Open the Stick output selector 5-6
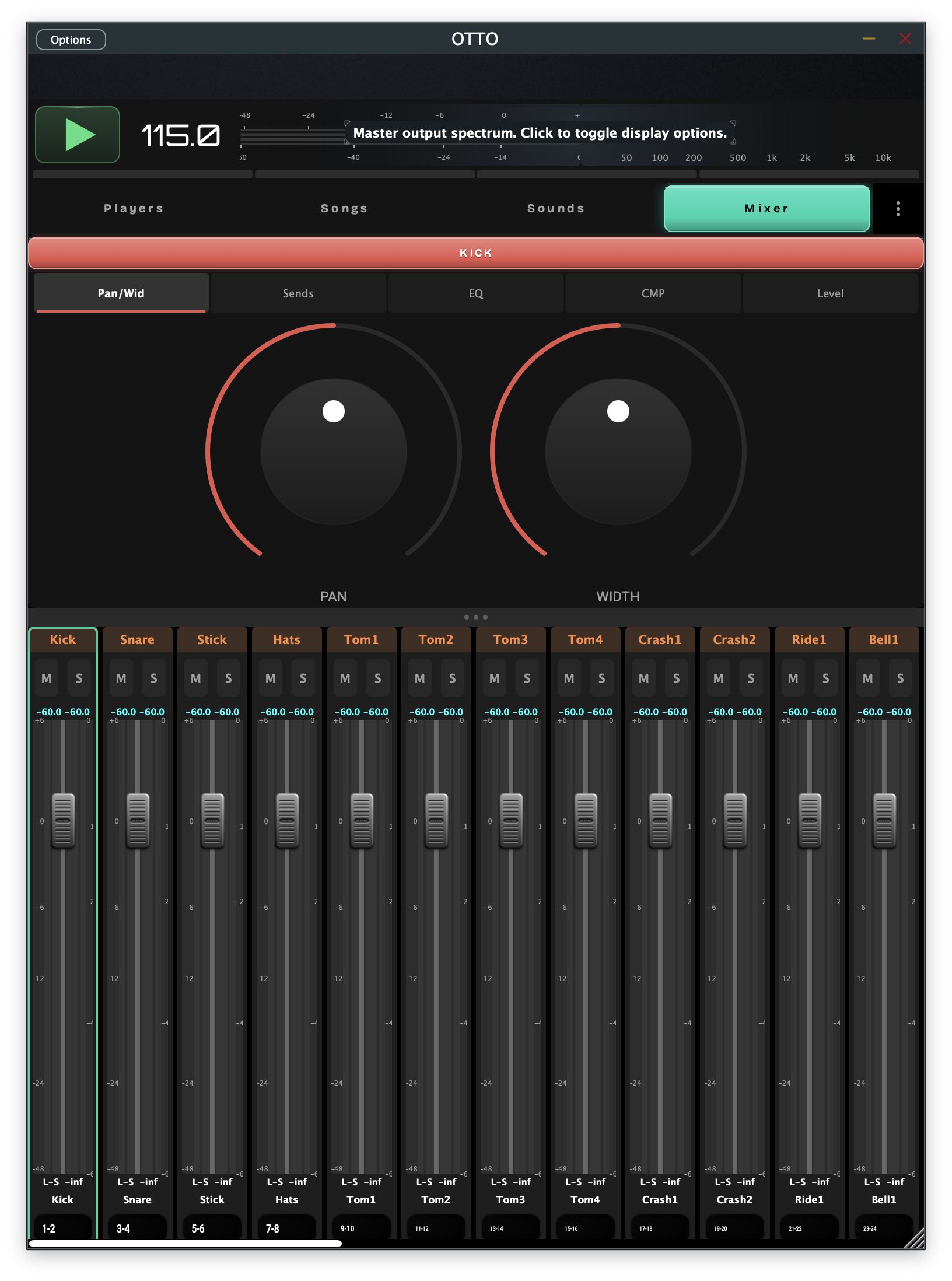 [212, 1228]
